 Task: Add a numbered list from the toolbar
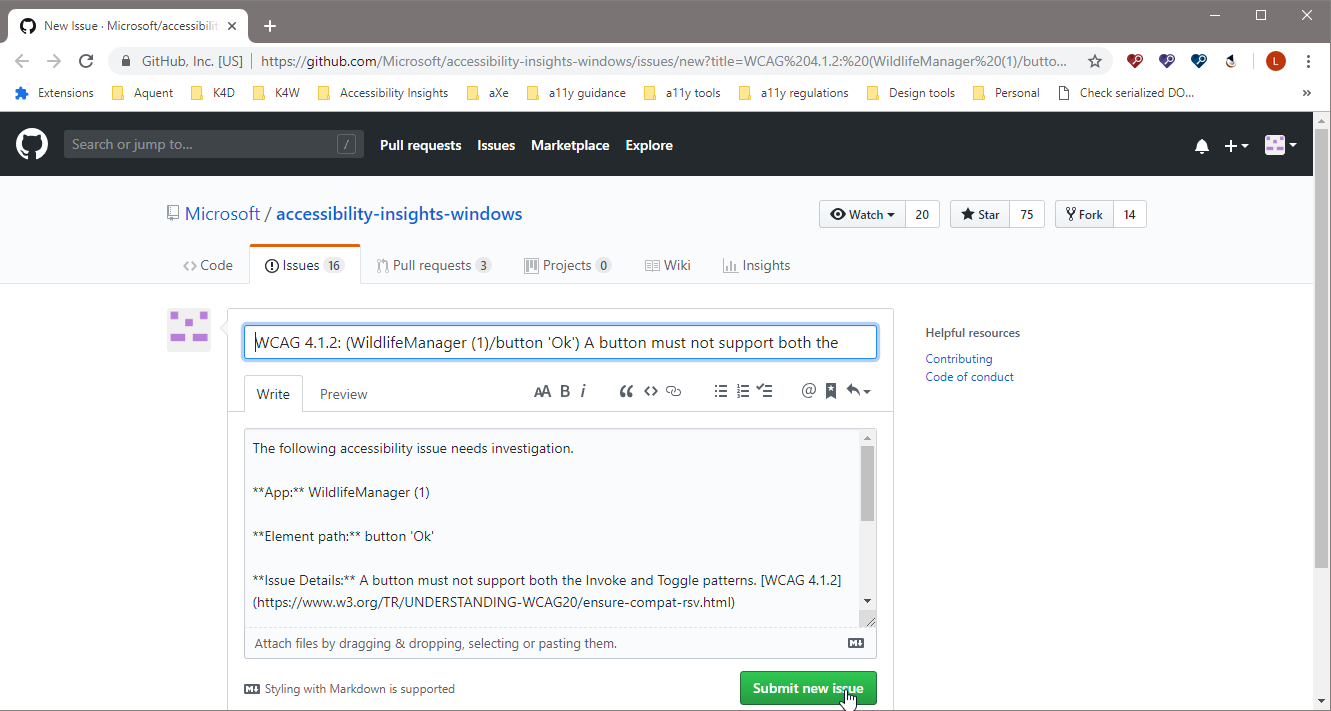tap(743, 391)
